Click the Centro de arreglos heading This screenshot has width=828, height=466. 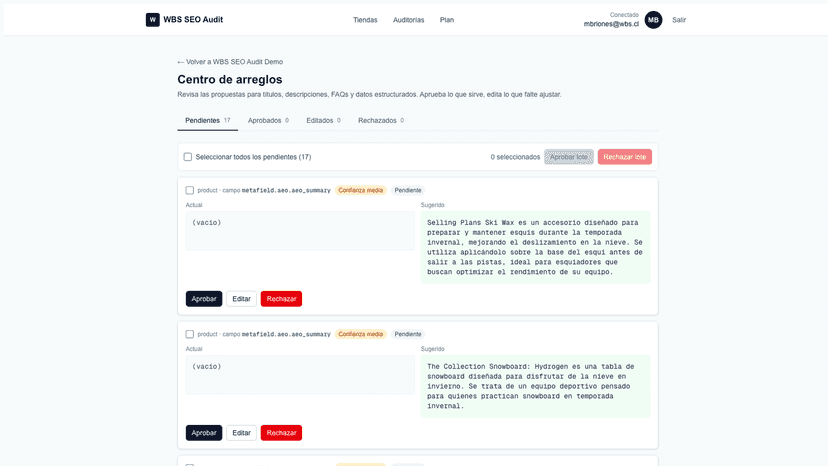(x=230, y=79)
